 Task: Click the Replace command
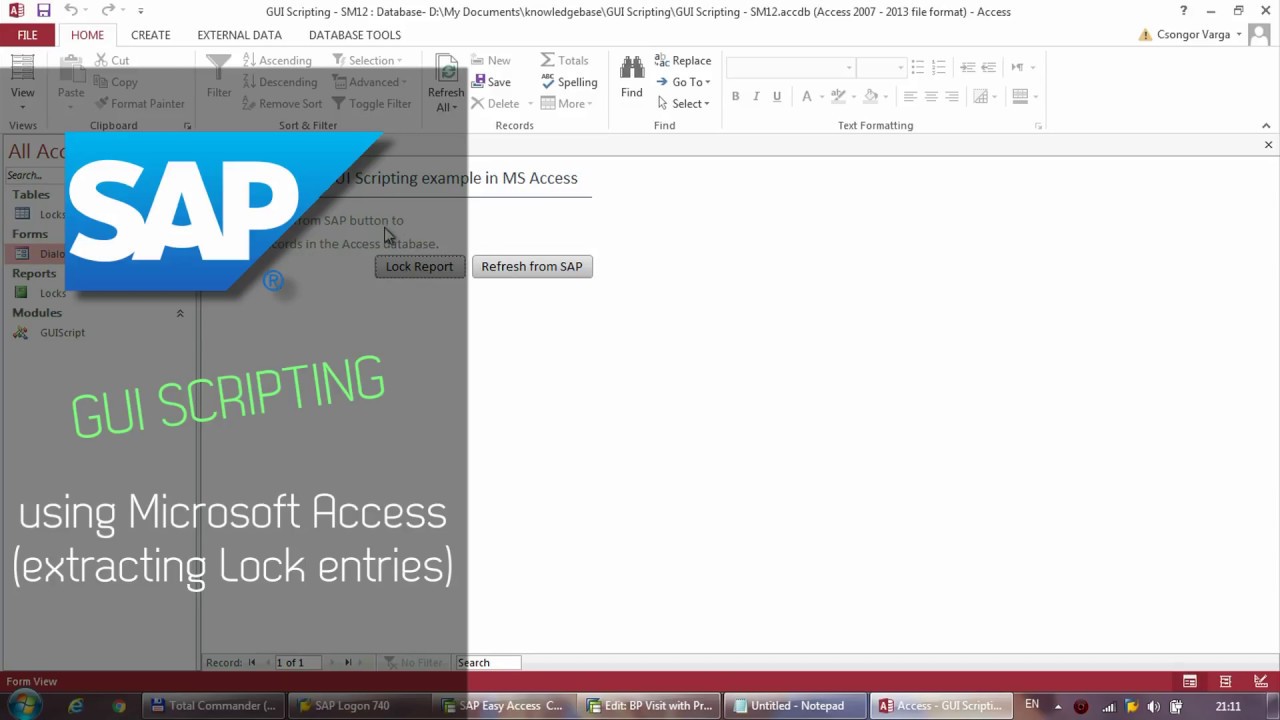pos(683,61)
